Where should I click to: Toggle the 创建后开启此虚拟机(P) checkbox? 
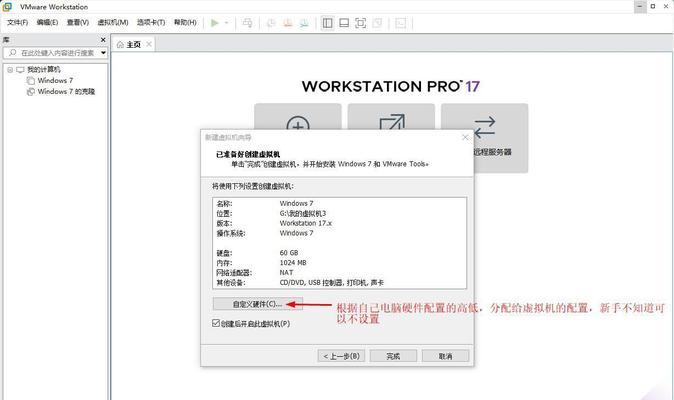(216, 323)
